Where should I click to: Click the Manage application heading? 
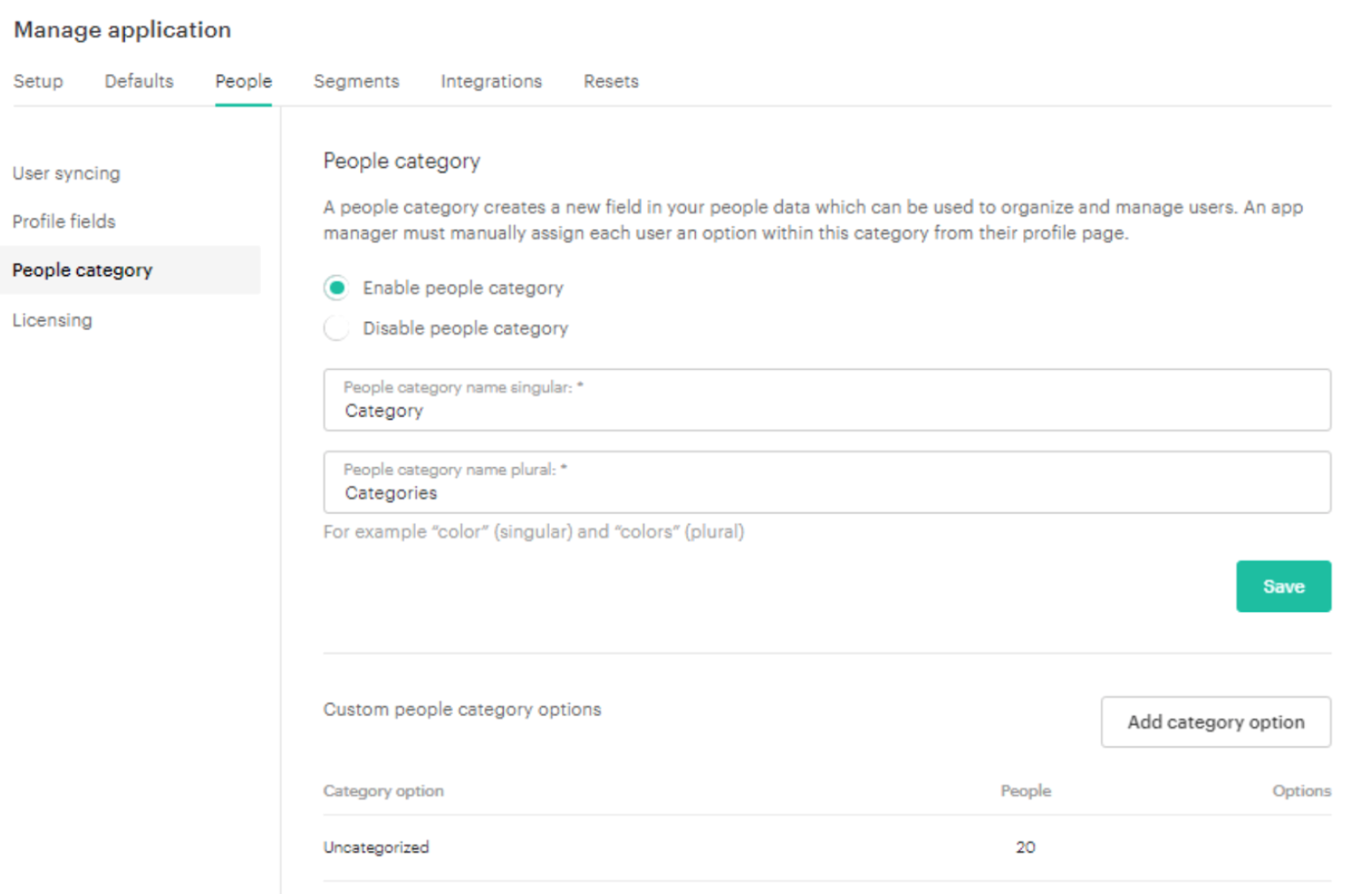(122, 30)
